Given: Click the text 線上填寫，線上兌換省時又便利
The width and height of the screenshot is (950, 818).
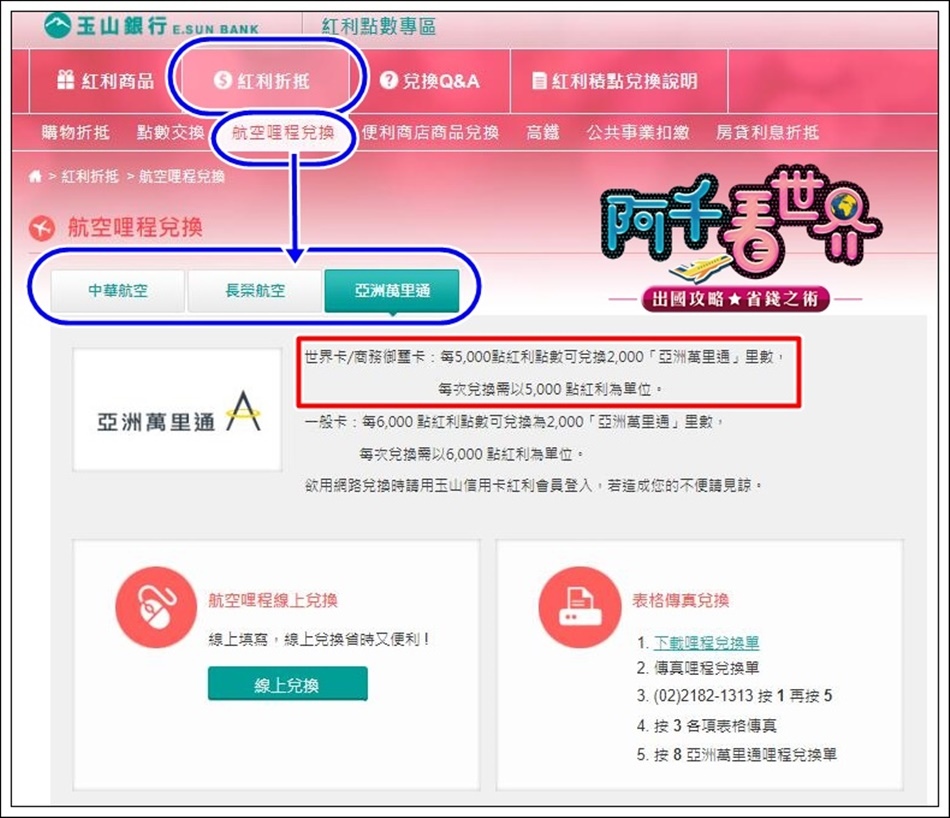Looking at the screenshot, I should 319,639.
